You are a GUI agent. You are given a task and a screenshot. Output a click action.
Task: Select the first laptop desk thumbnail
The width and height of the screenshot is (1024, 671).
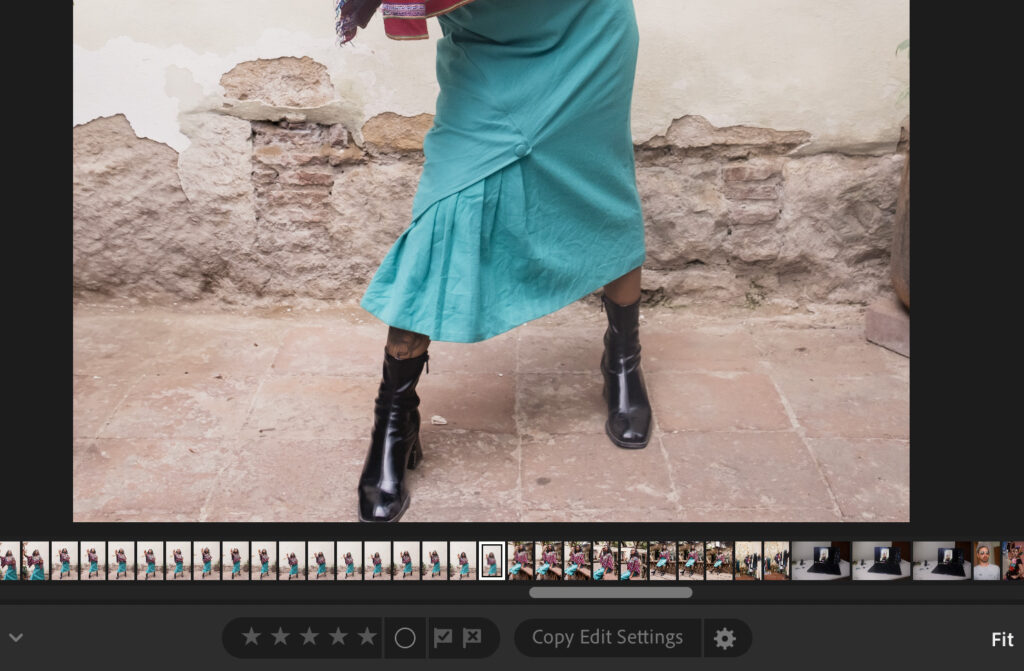[x=821, y=561]
